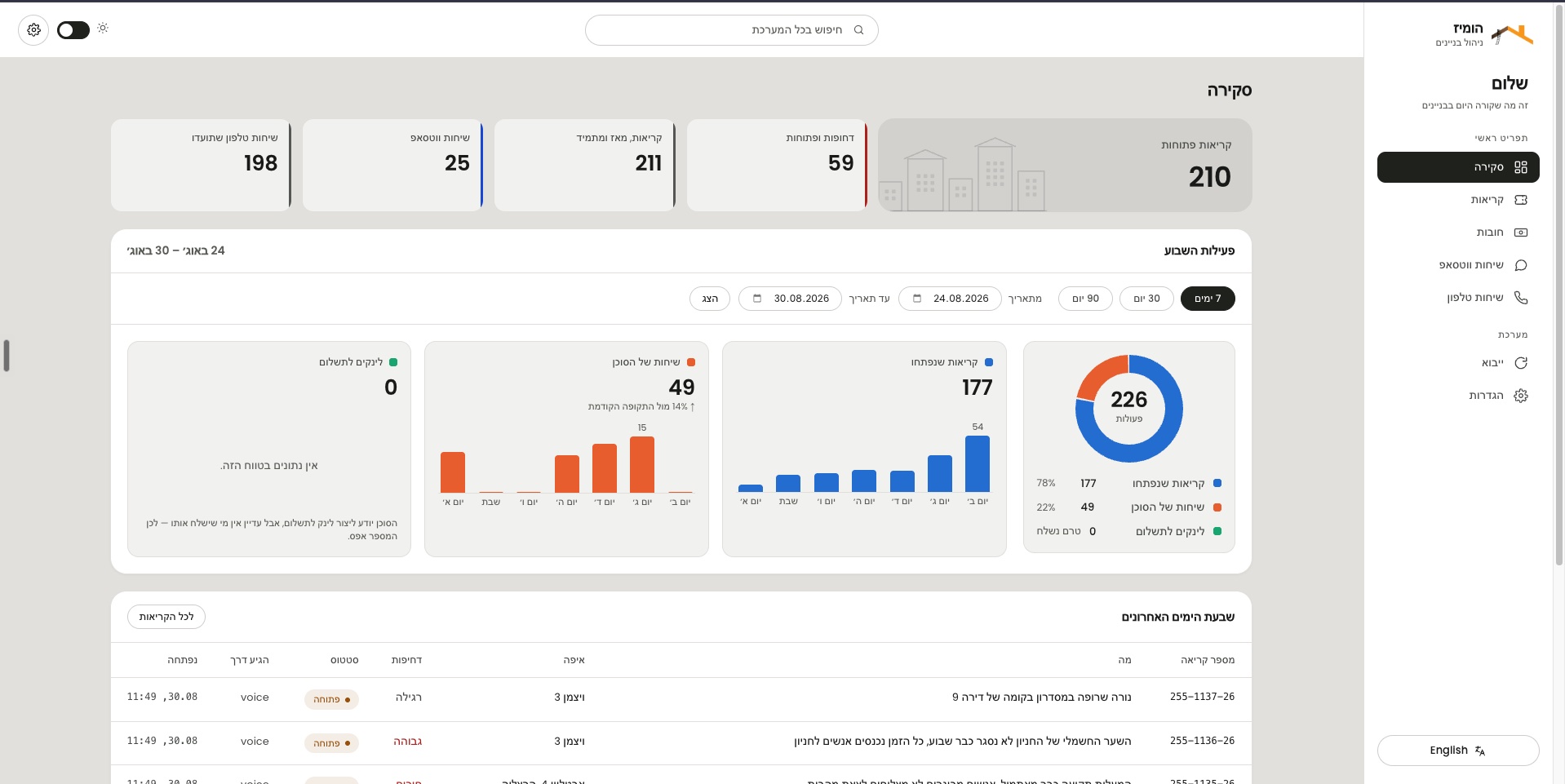This screenshot has height=784, width=1565.
Task: Click the 'קריאות, מאז ומתמיד' 211 card
Action: coord(585,166)
